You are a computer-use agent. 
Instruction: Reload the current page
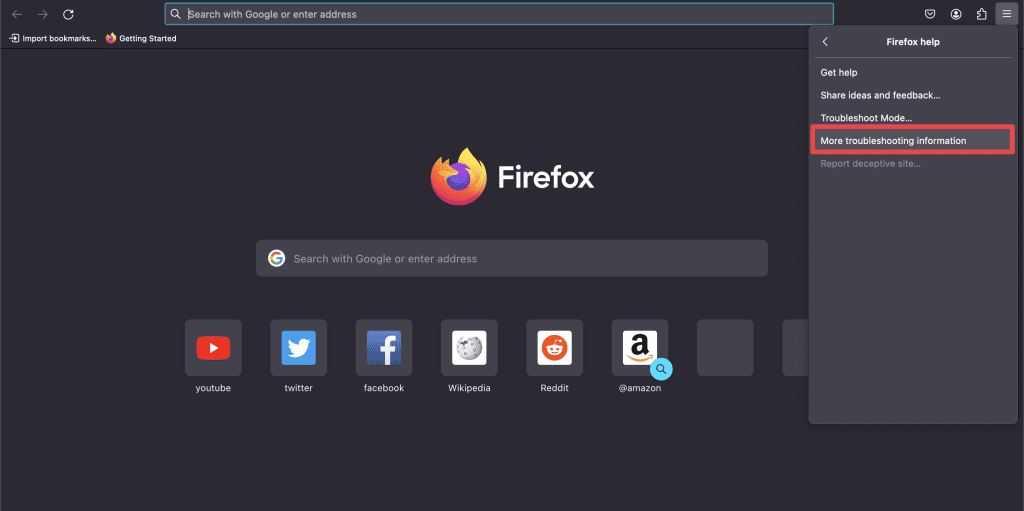pos(68,14)
